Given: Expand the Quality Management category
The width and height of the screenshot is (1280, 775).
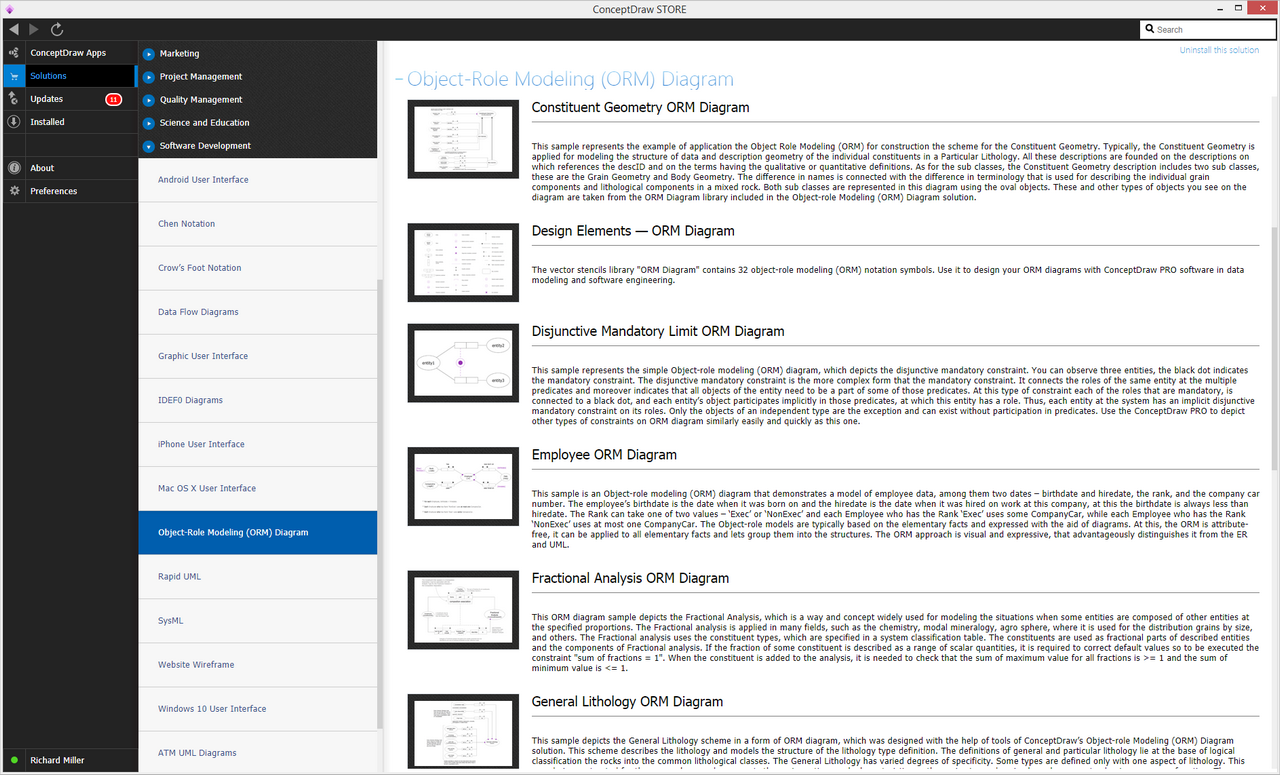Looking at the screenshot, I should tap(149, 100).
